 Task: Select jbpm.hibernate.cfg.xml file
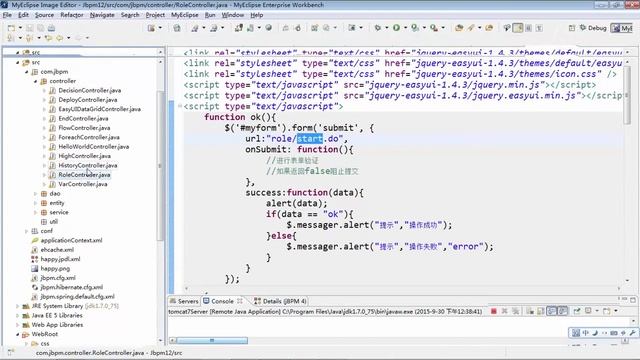tap(72, 287)
